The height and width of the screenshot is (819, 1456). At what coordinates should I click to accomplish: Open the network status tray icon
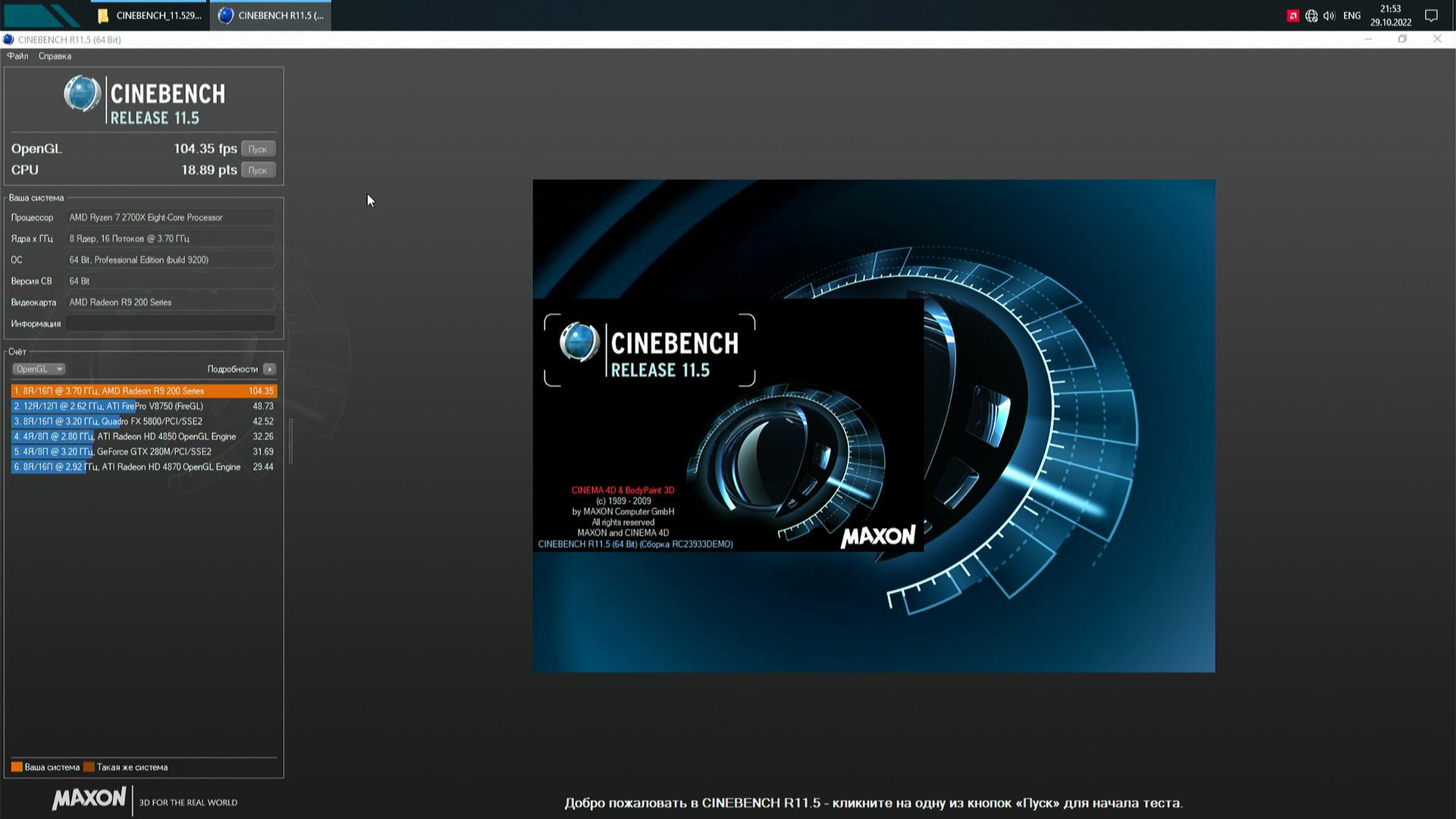(1311, 16)
